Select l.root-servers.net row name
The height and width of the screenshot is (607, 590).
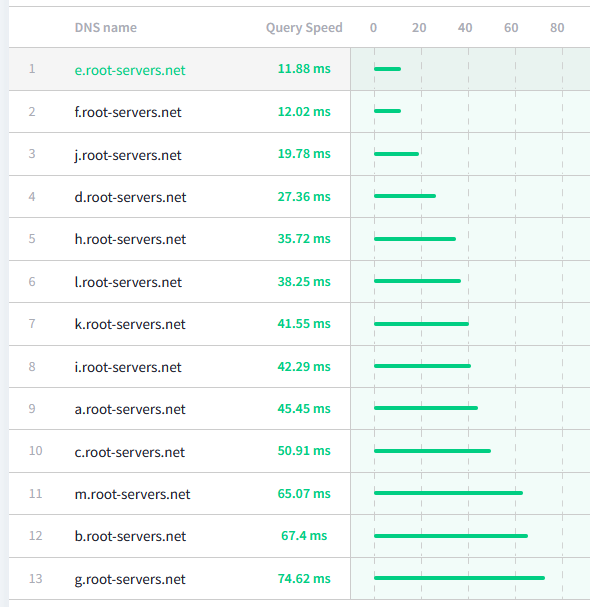[x=128, y=282]
